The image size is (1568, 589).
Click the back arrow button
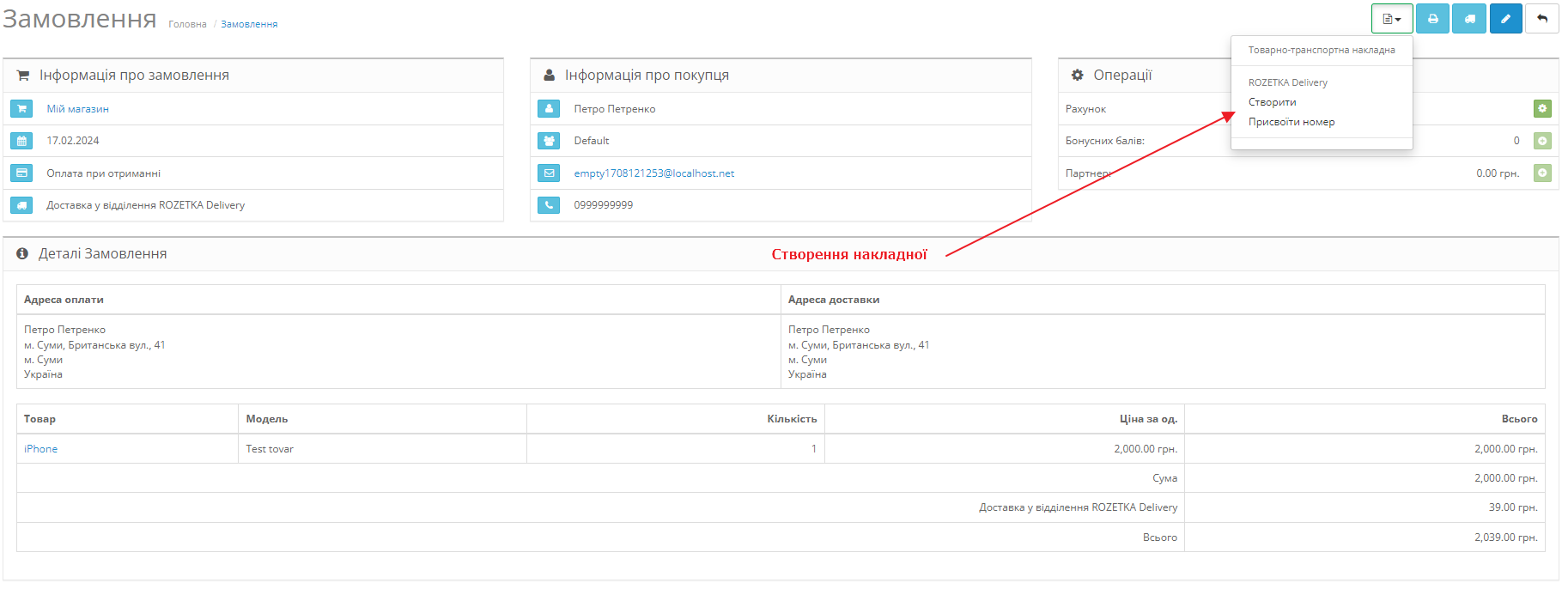click(1542, 19)
